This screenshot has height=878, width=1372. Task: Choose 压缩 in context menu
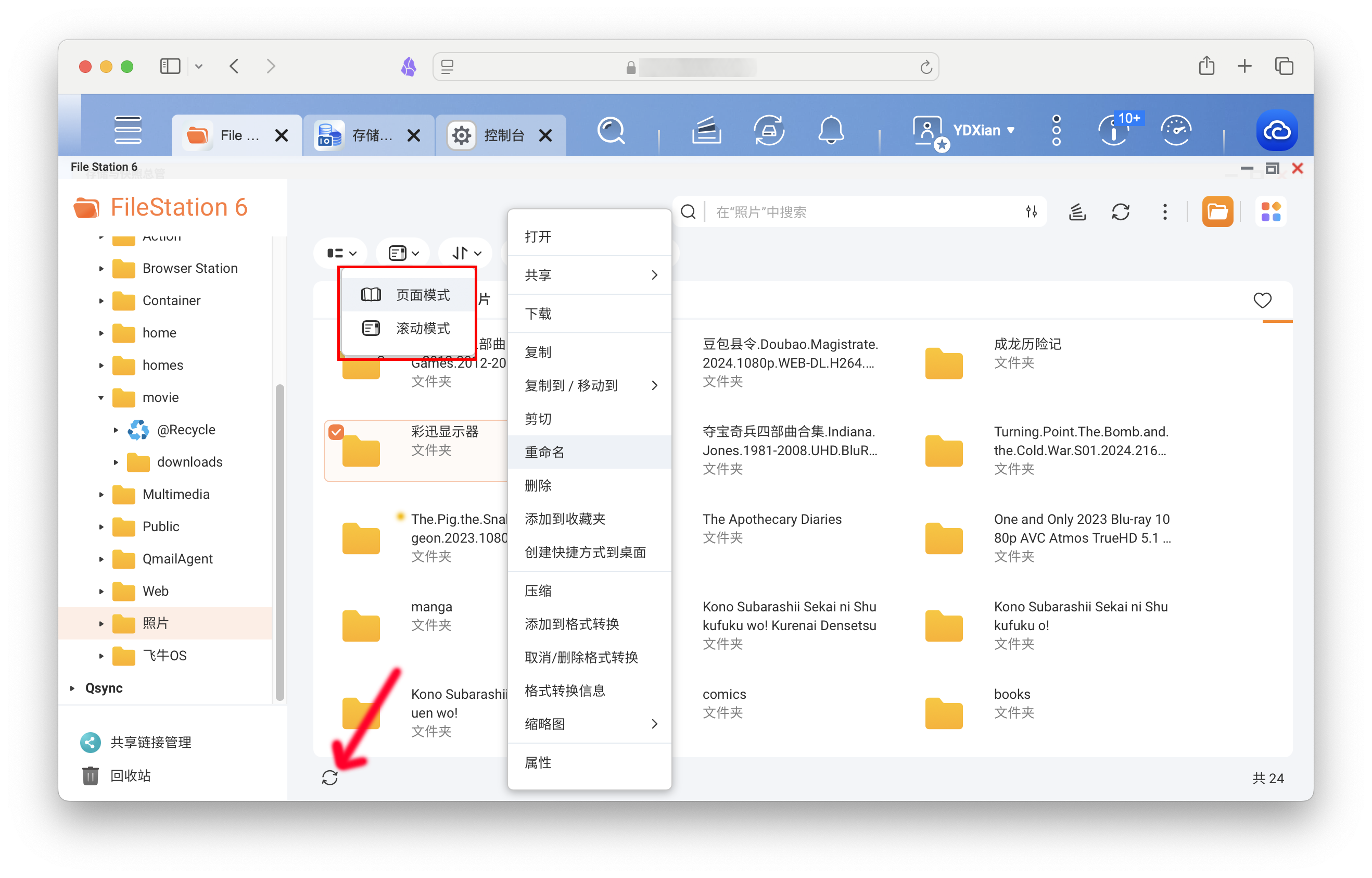589,590
